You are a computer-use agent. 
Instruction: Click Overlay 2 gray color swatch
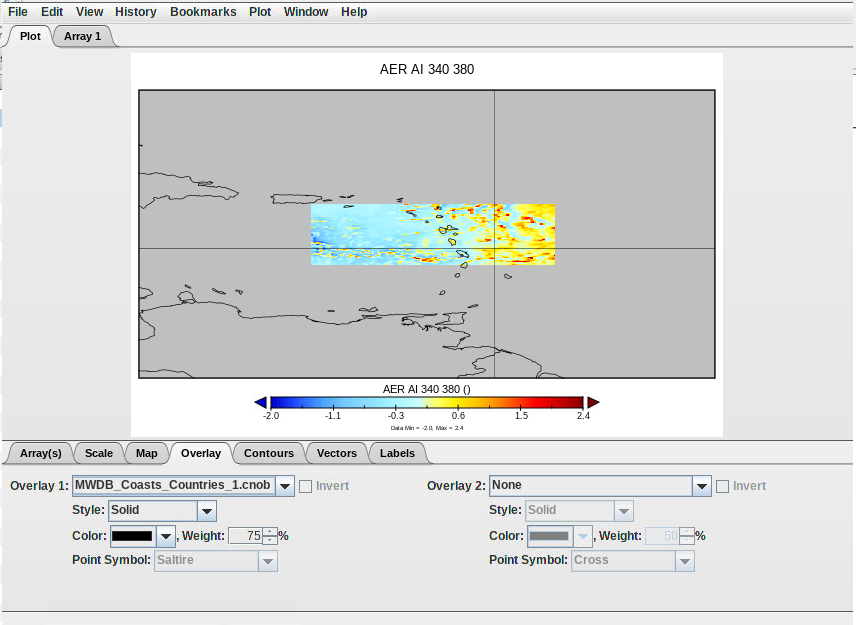click(x=549, y=536)
